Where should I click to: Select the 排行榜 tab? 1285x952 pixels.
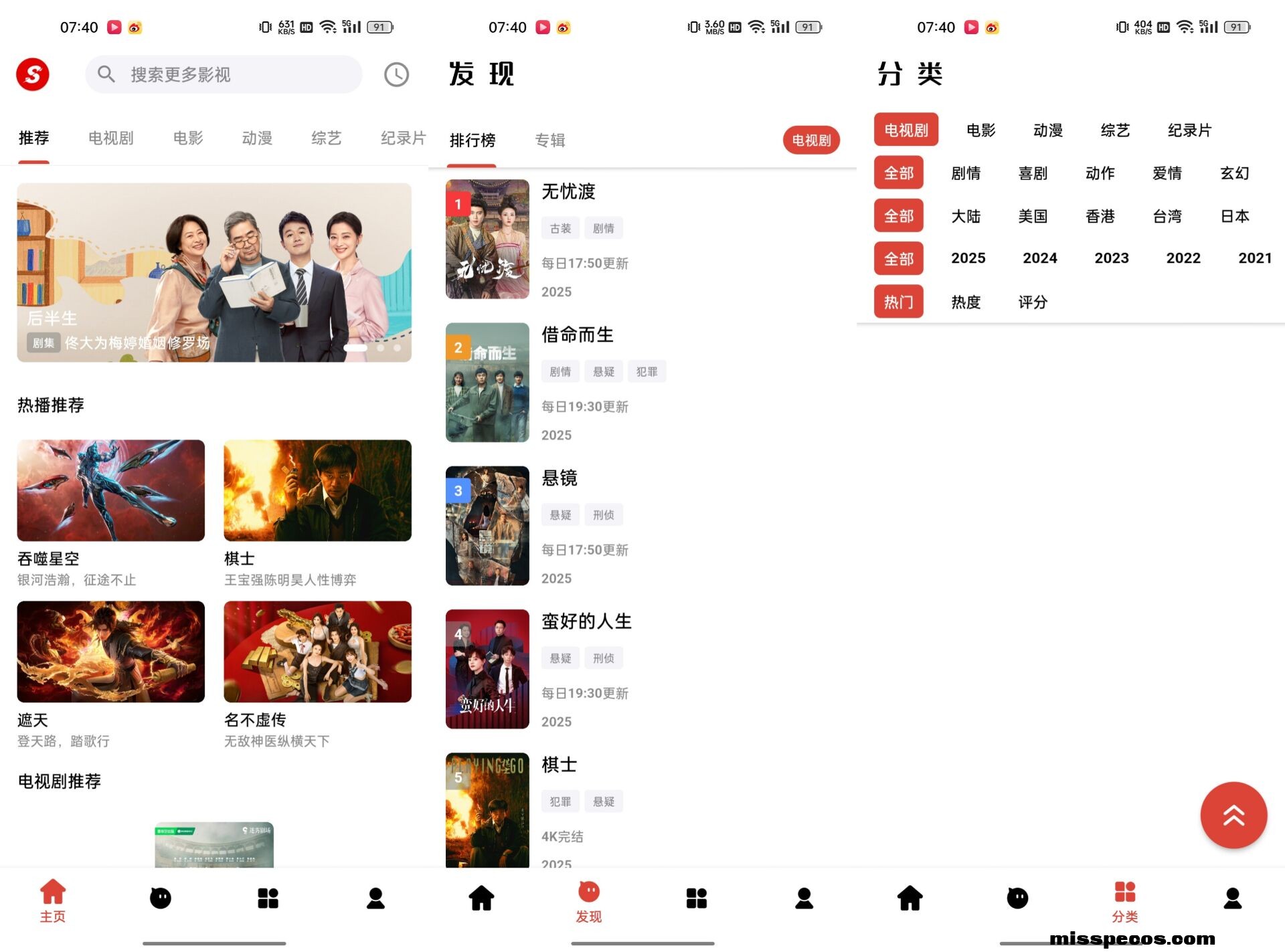point(473,140)
